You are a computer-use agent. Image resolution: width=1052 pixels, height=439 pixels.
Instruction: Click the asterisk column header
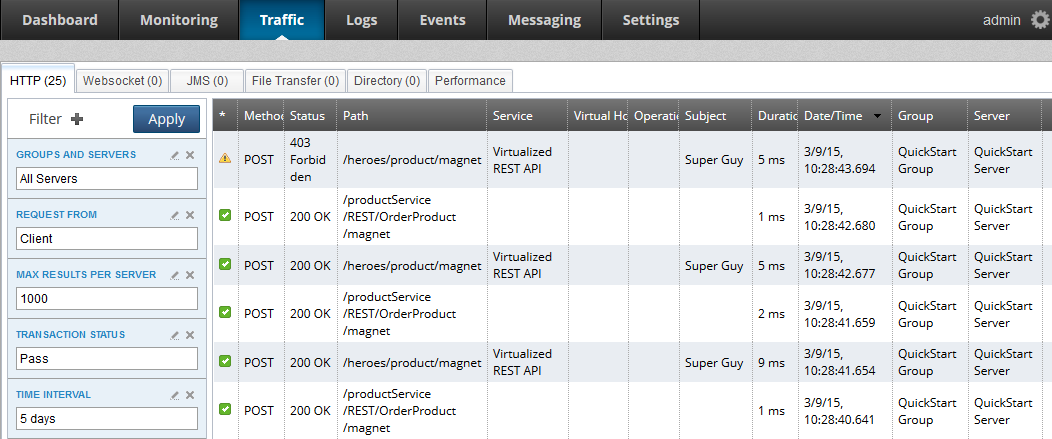pyautogui.click(x=225, y=115)
